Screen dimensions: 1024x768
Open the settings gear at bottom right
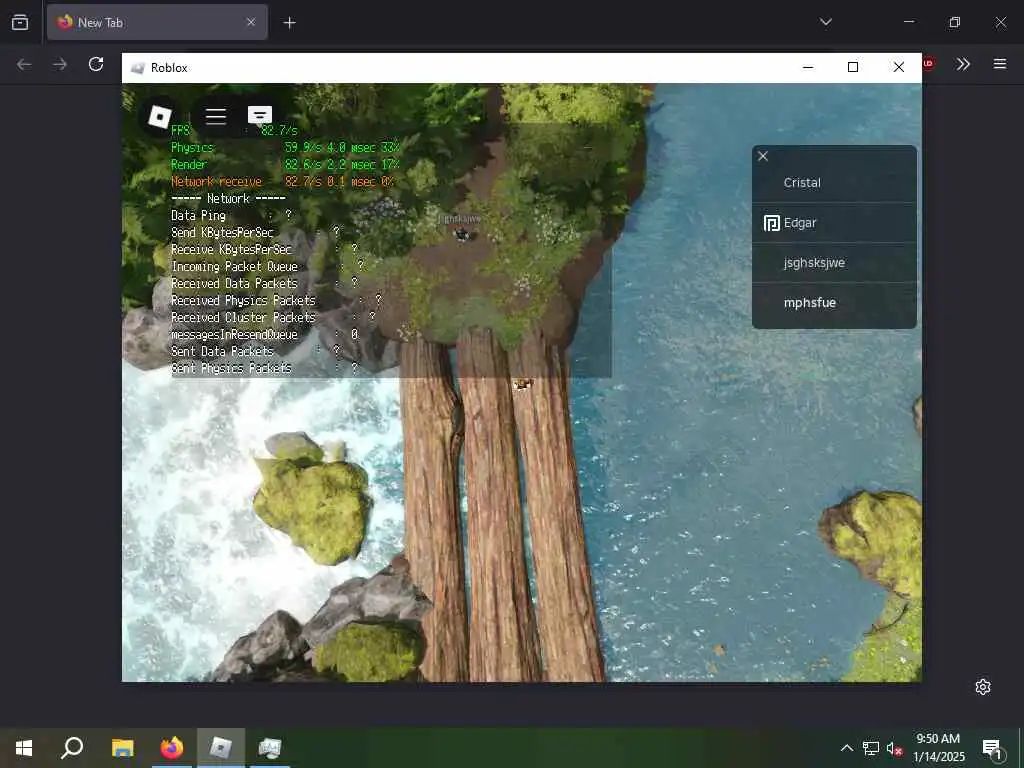pyautogui.click(x=983, y=687)
